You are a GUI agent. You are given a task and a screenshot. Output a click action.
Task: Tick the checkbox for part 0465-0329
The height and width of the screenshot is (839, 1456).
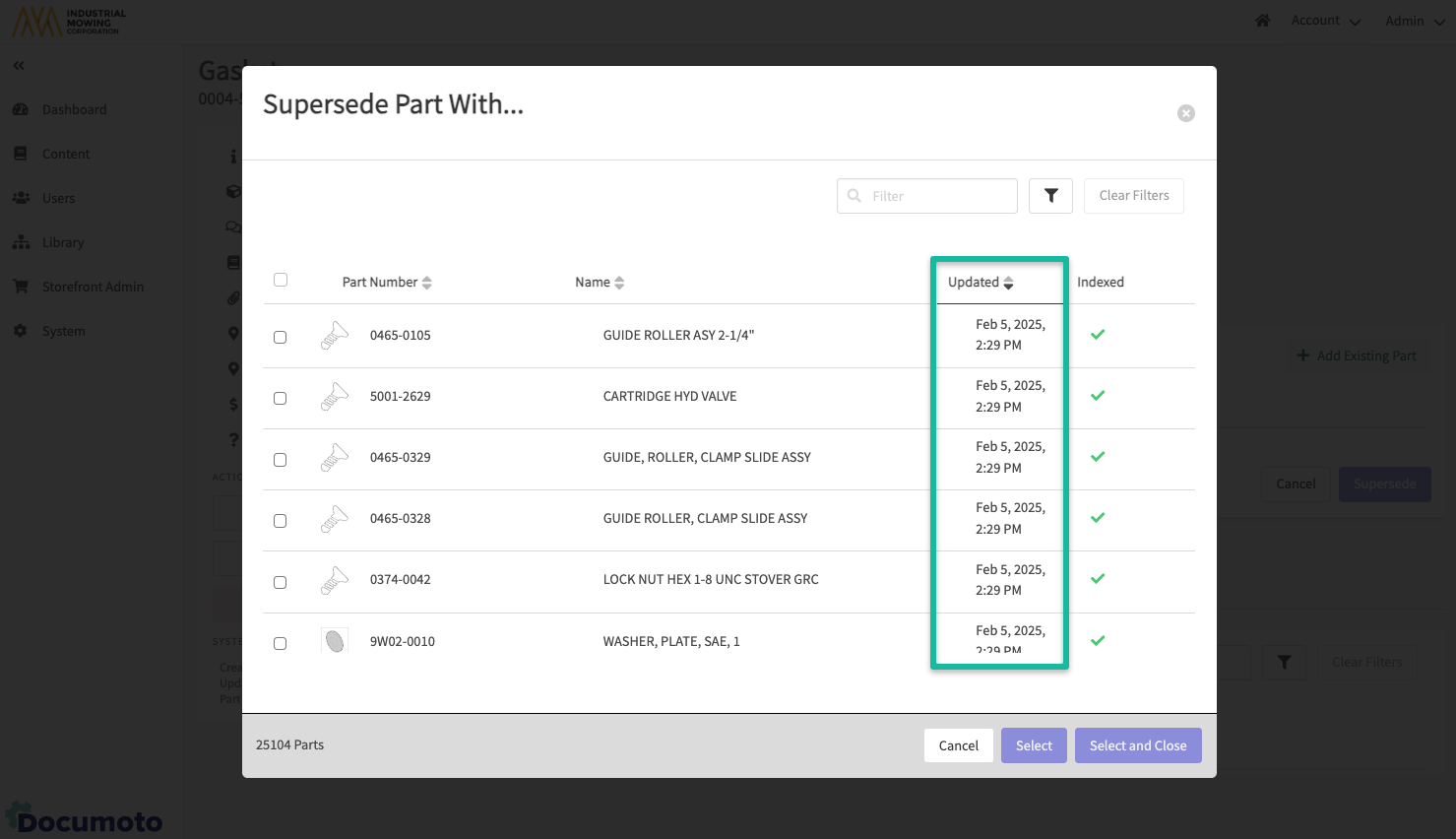coord(281,460)
